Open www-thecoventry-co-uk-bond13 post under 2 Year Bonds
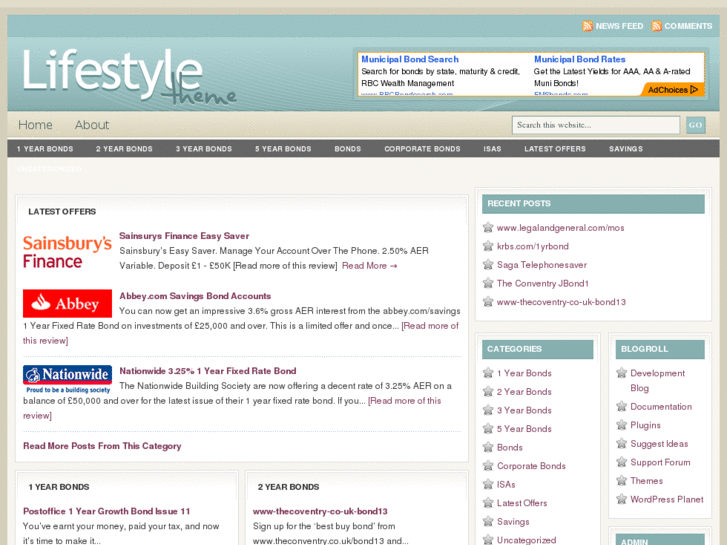Screen dimensions: 727x545 320,511
